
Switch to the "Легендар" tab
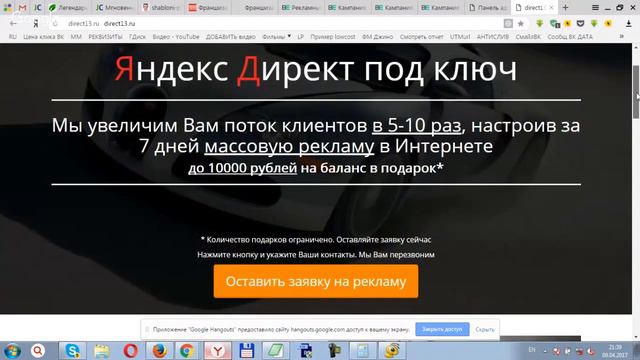(68, 7)
